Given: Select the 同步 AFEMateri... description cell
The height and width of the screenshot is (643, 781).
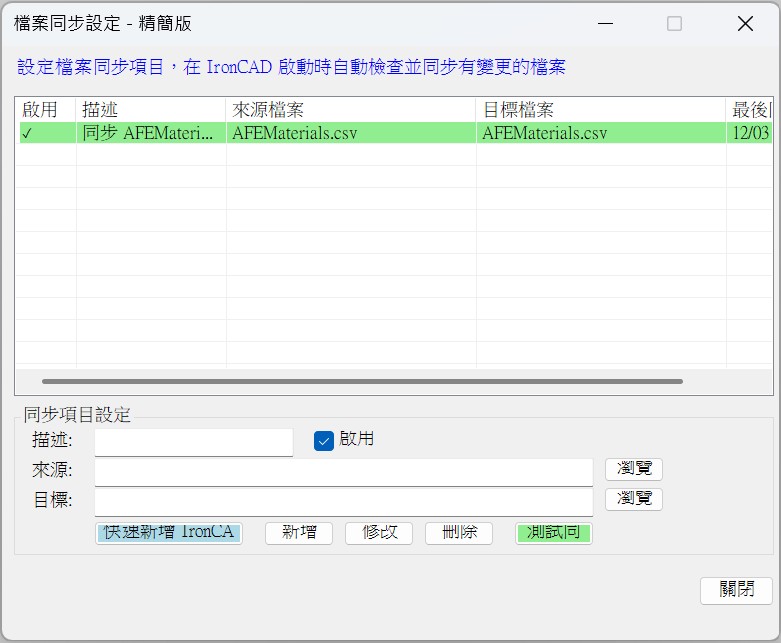Looking at the screenshot, I should 150,133.
